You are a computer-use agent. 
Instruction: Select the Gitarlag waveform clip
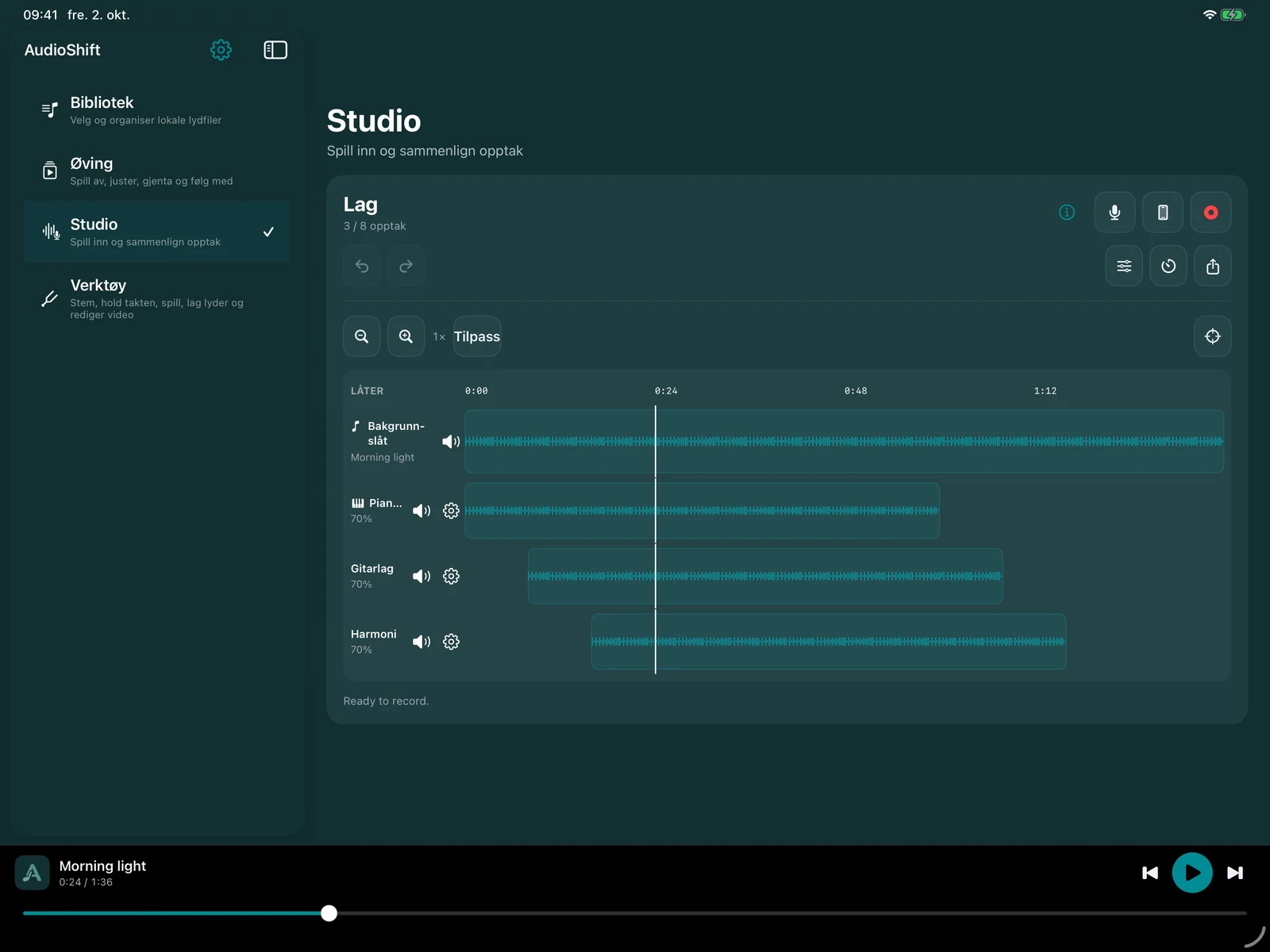pyautogui.click(x=765, y=576)
